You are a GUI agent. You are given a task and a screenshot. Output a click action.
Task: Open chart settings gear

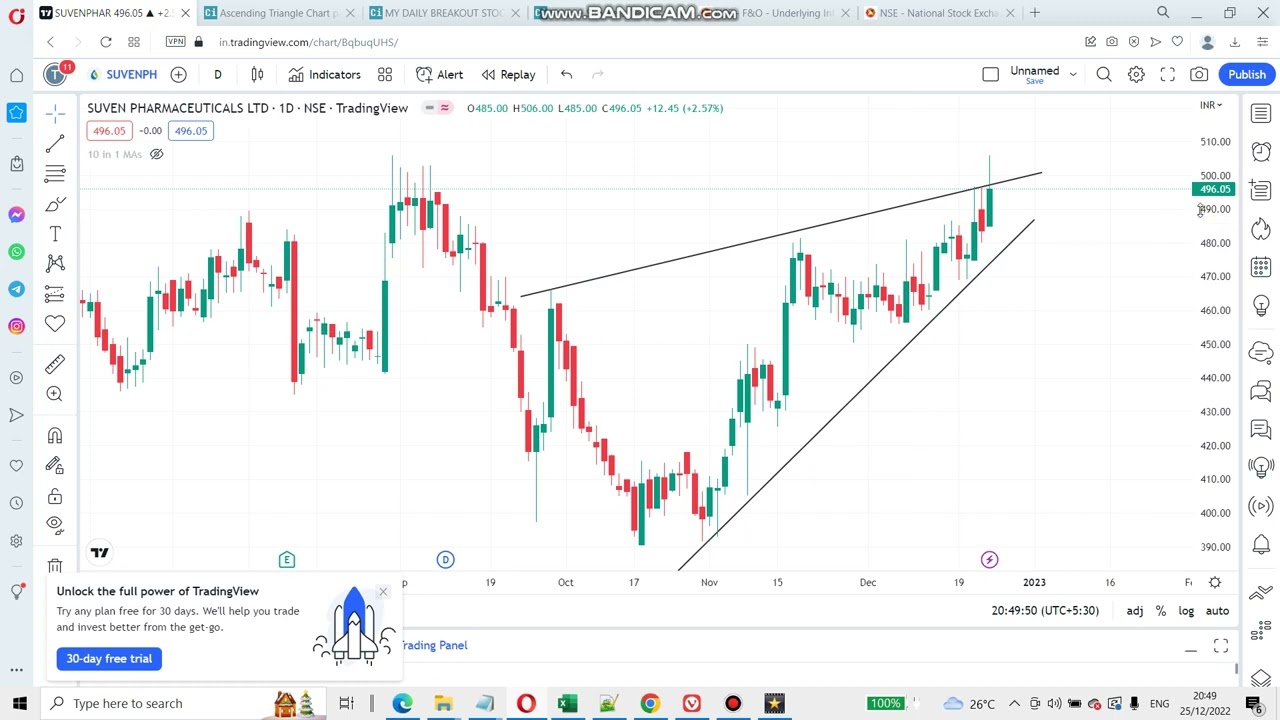(x=1136, y=74)
